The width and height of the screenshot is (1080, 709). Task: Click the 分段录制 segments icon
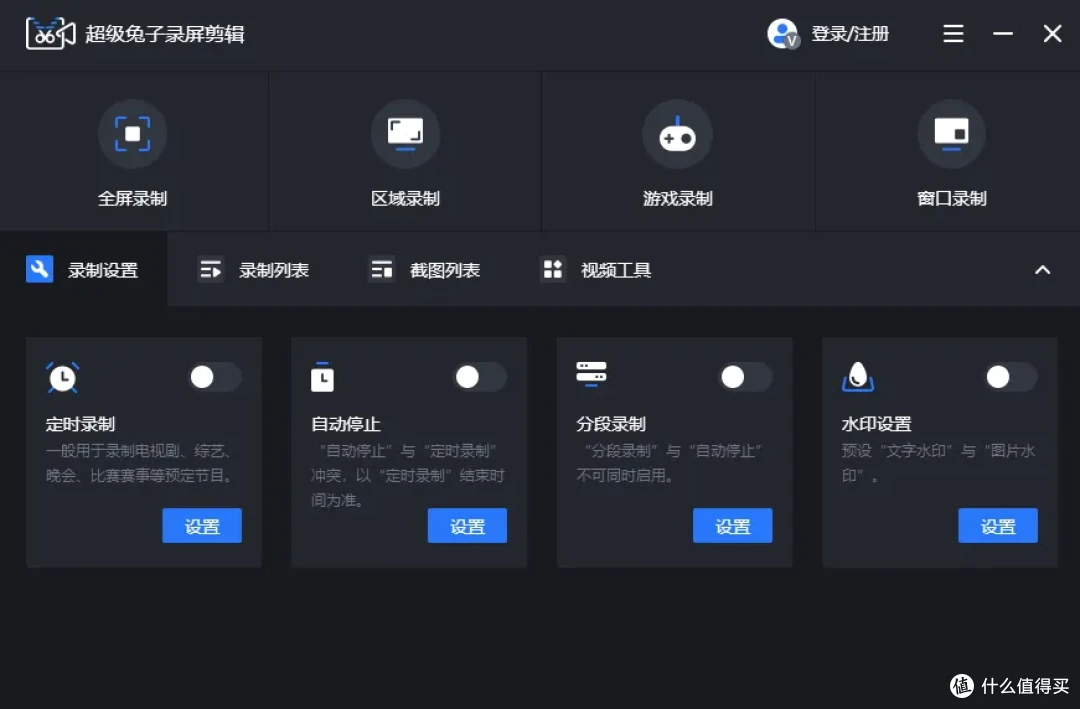click(x=591, y=374)
